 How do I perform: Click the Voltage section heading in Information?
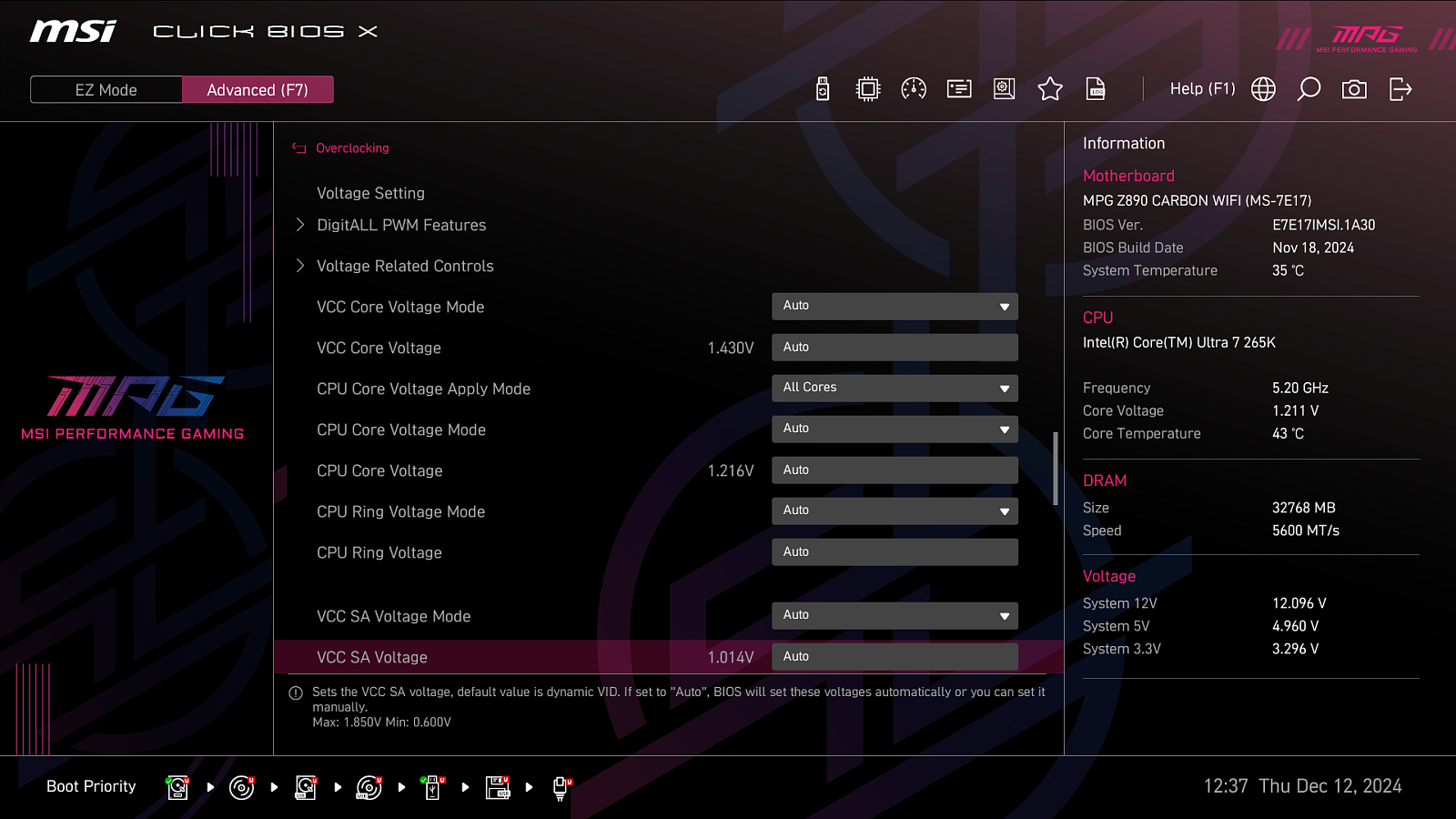[1109, 576]
